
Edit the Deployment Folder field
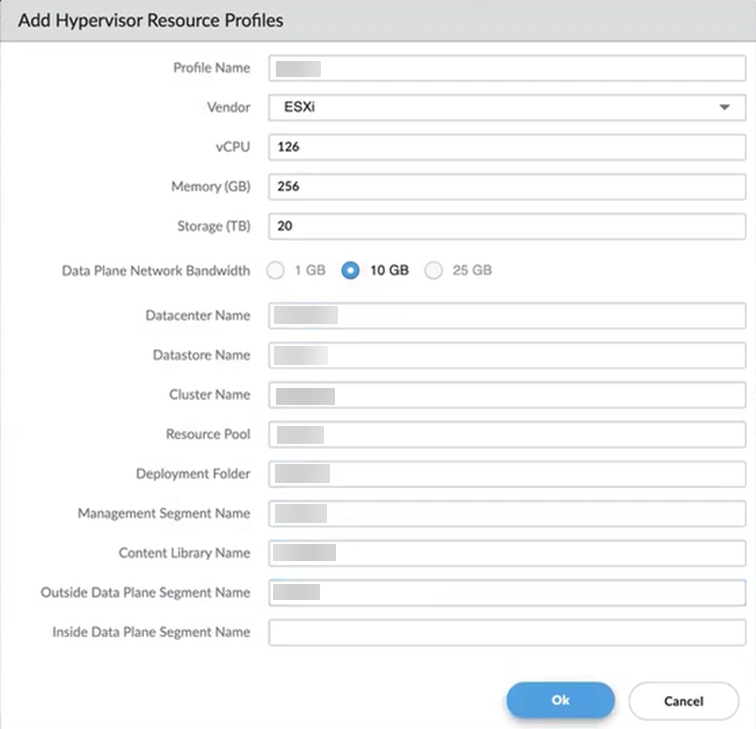(506, 474)
